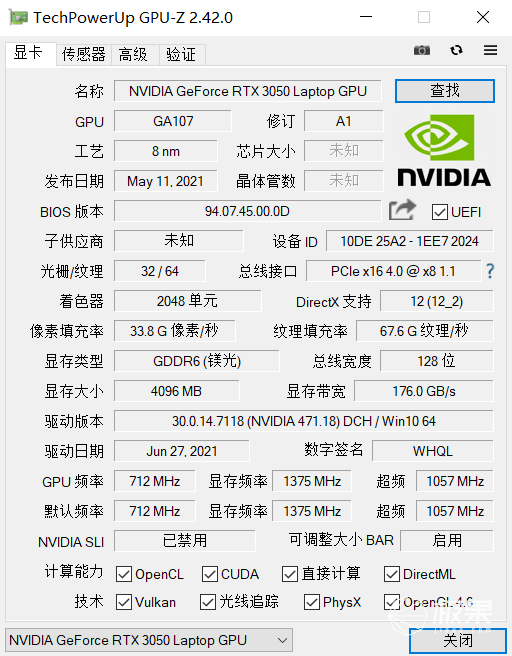Toggle the Vulkan checkbox

[124, 602]
